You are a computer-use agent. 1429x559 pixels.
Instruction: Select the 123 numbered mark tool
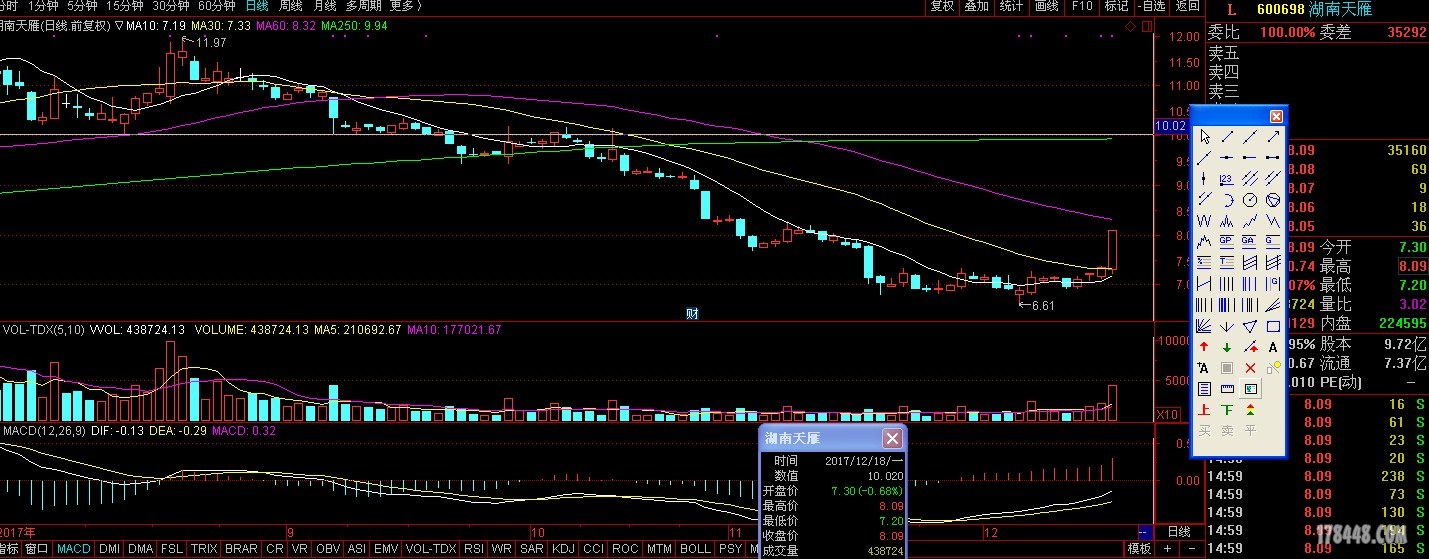[x=1227, y=178]
